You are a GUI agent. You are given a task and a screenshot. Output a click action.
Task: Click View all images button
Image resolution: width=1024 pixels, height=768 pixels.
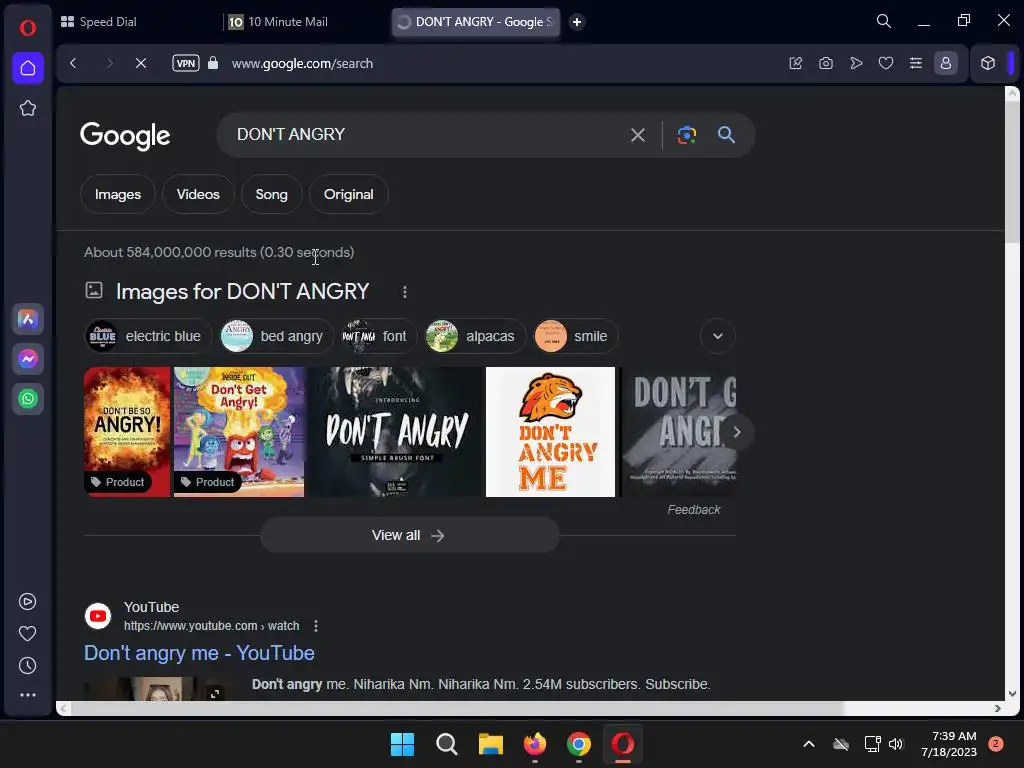(409, 536)
